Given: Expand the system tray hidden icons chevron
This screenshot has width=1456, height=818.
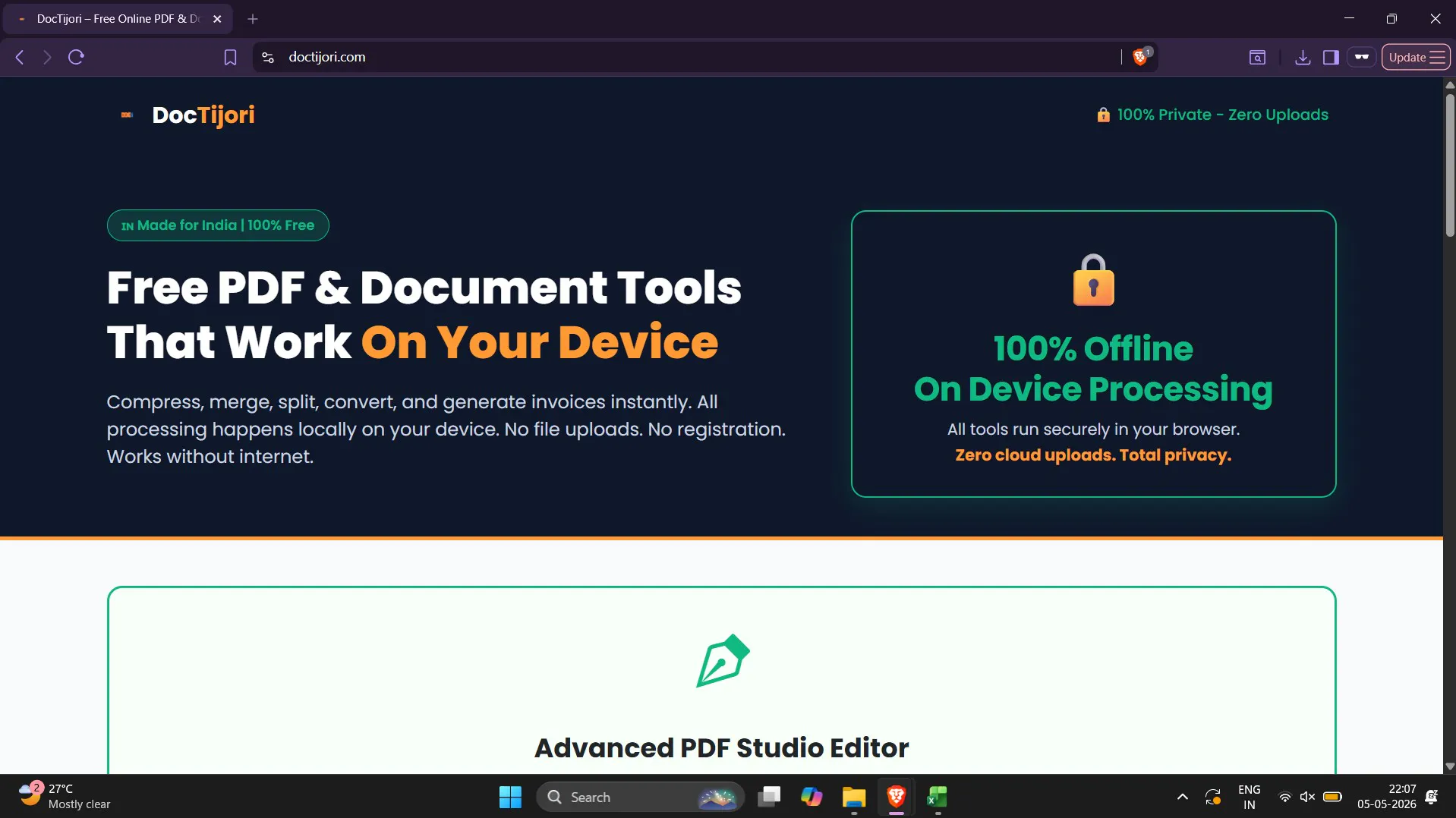Looking at the screenshot, I should pos(1182,797).
